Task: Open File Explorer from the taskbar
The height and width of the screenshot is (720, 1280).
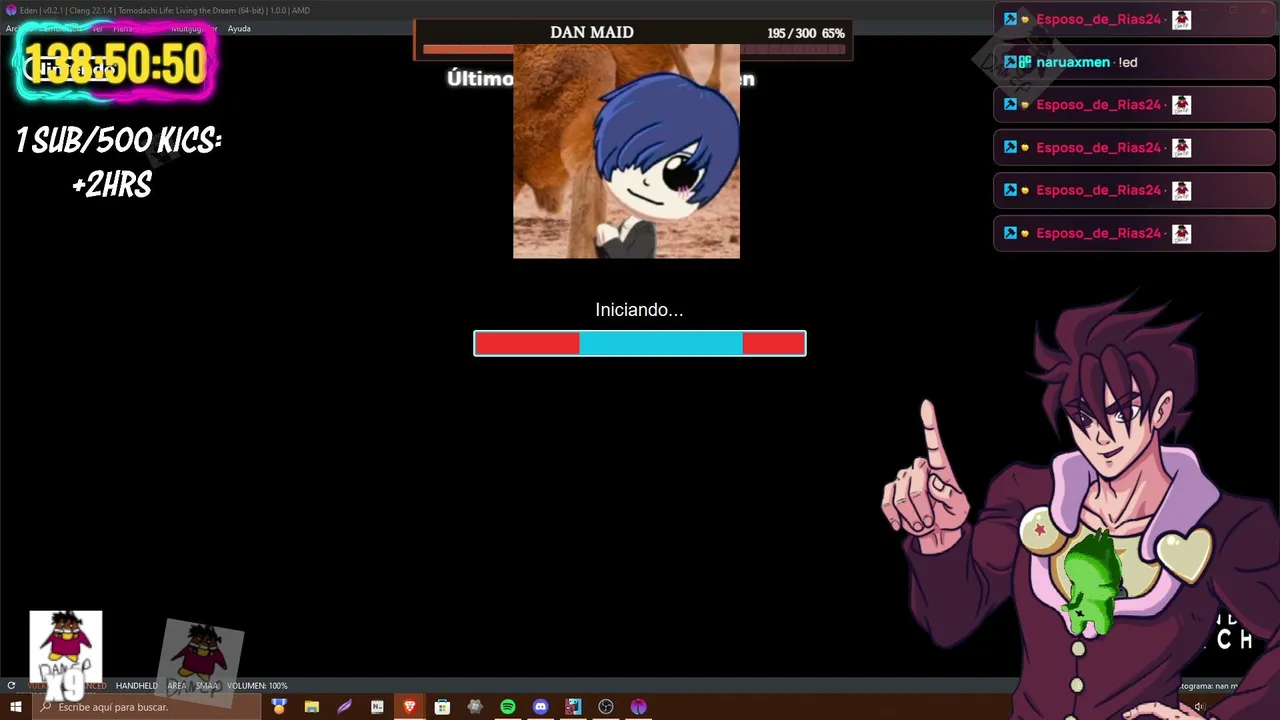Action: (311, 707)
